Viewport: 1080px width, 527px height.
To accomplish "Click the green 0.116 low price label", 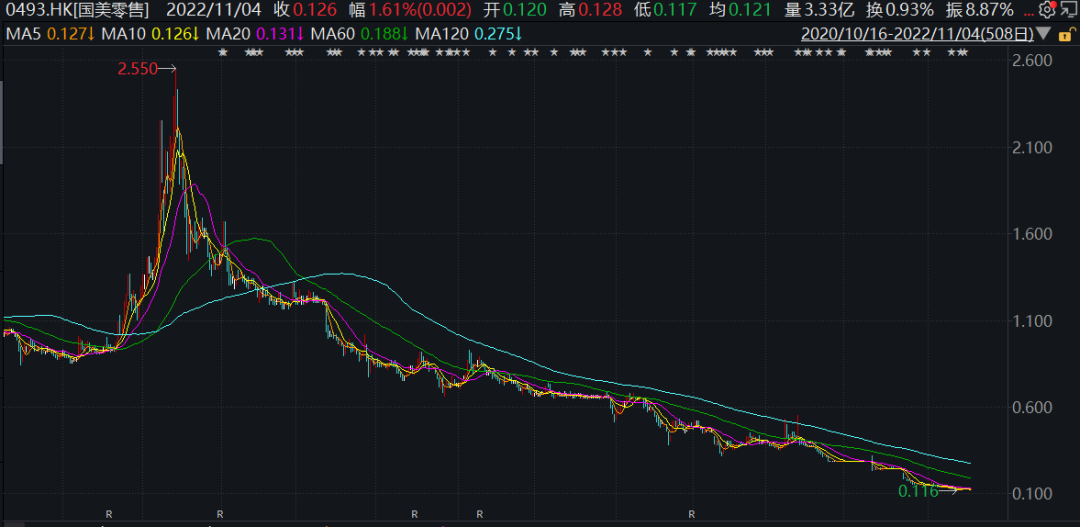I will pos(918,491).
